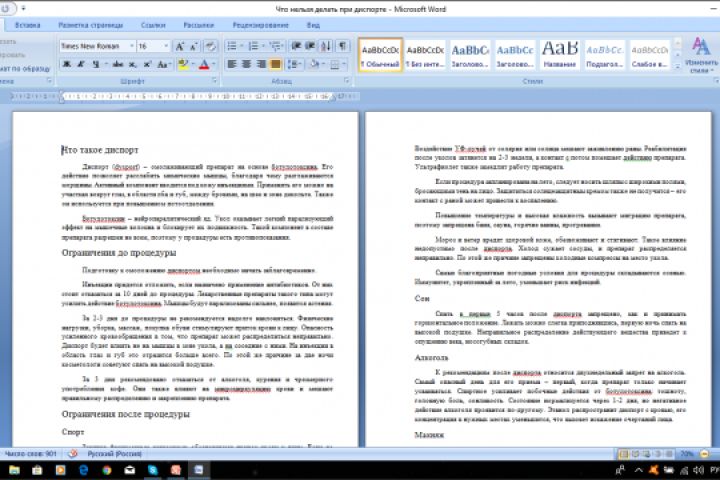Open the Paragraph dialog launcher

point(347,81)
